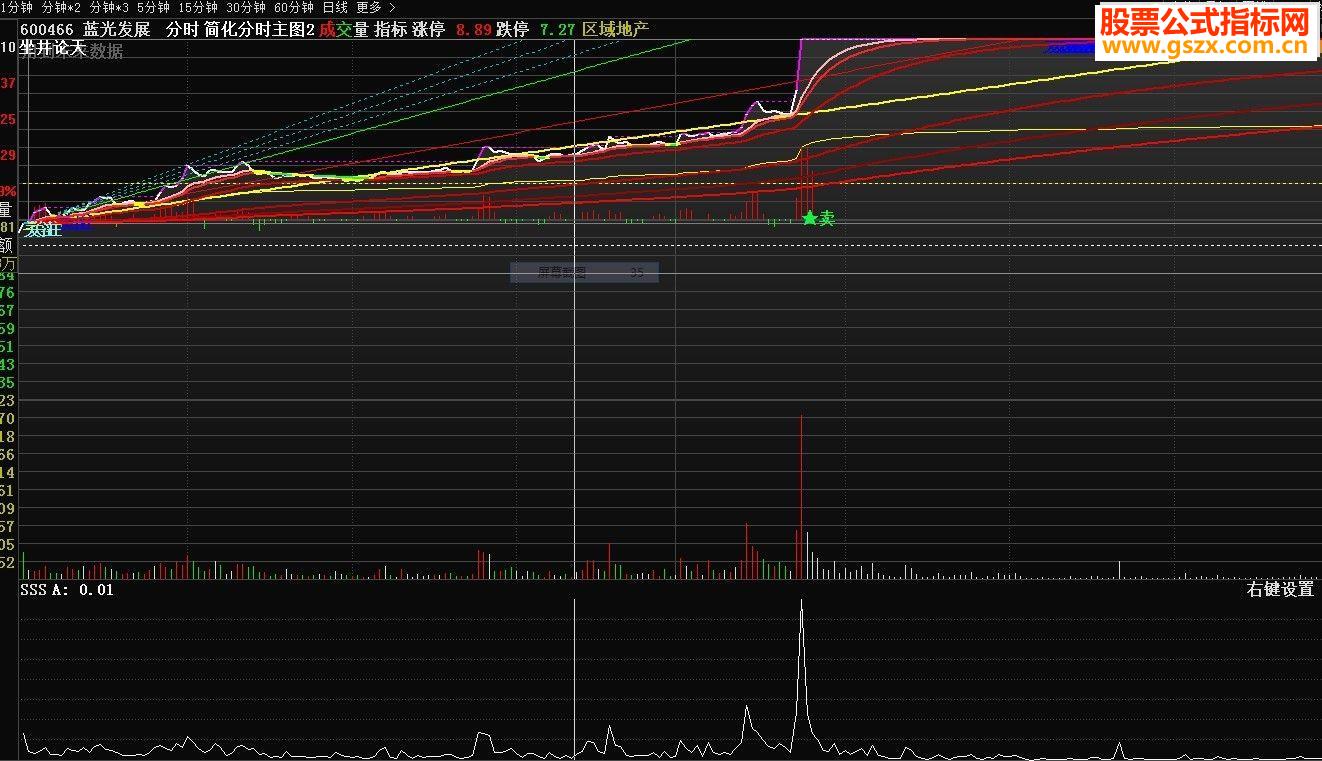This screenshot has width=1322, height=761.
Task: Switch to the 分钟*3 period tab
Action: 109,7
